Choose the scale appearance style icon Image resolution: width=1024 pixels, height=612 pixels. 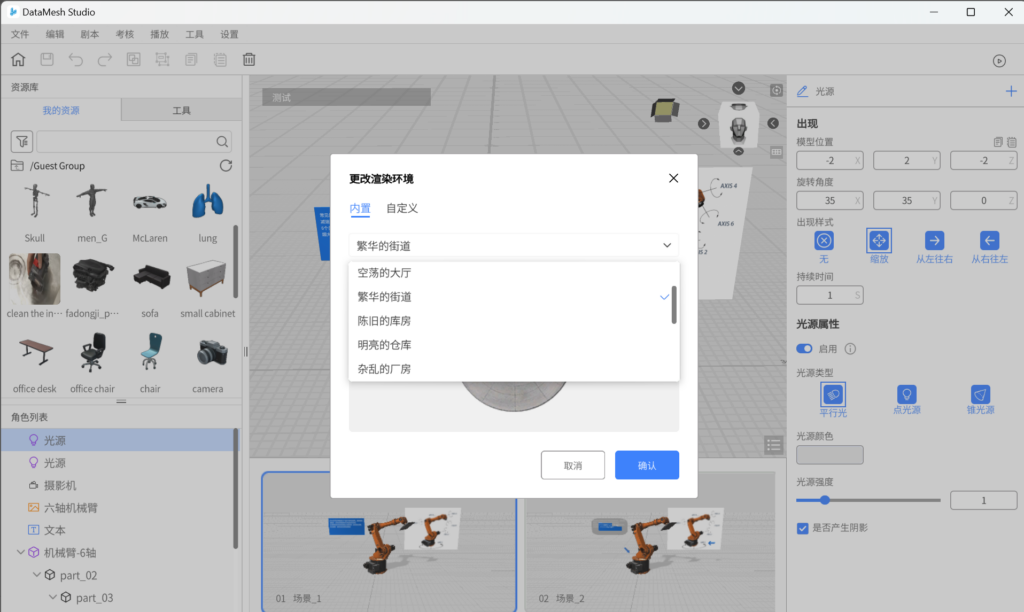[878, 240]
